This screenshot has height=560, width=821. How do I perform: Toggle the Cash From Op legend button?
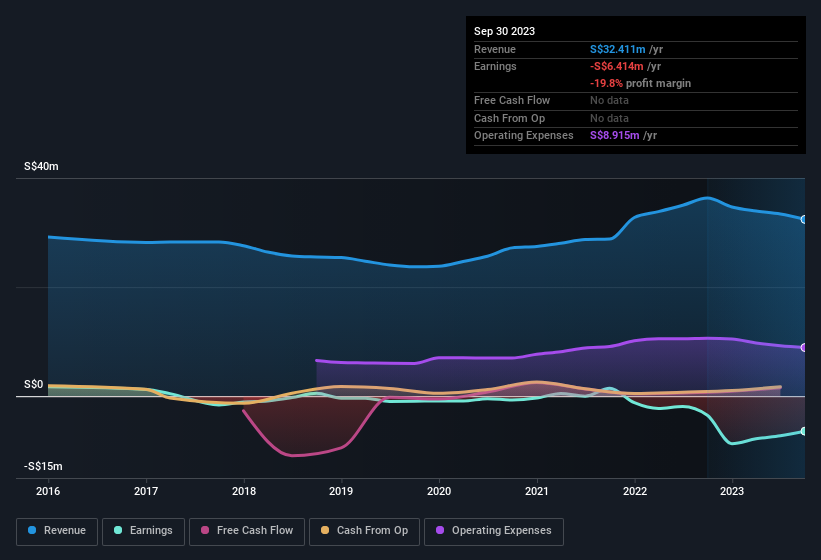[x=364, y=531]
